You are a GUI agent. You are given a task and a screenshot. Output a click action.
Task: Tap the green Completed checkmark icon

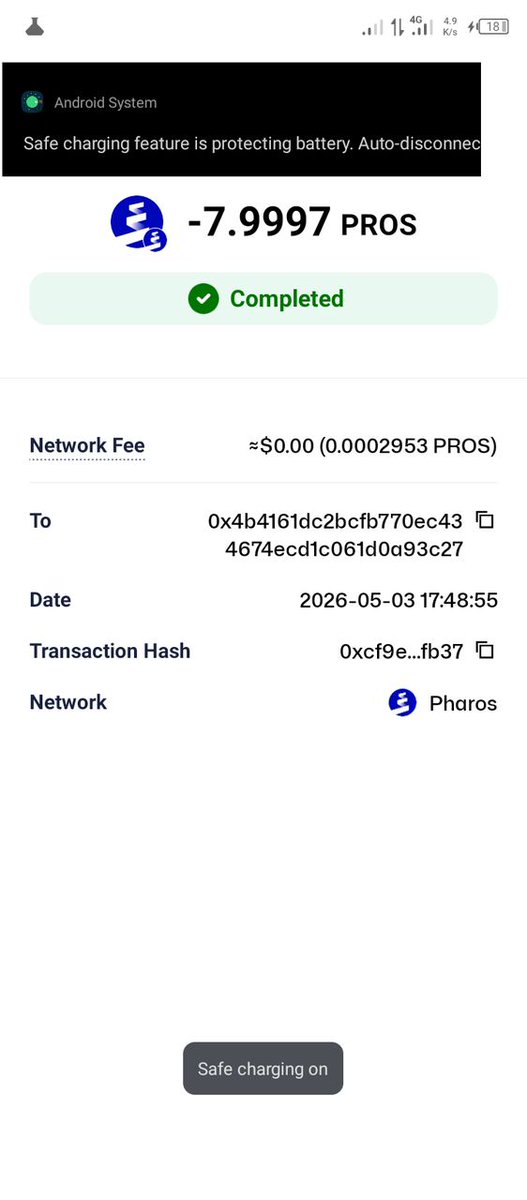[203, 298]
